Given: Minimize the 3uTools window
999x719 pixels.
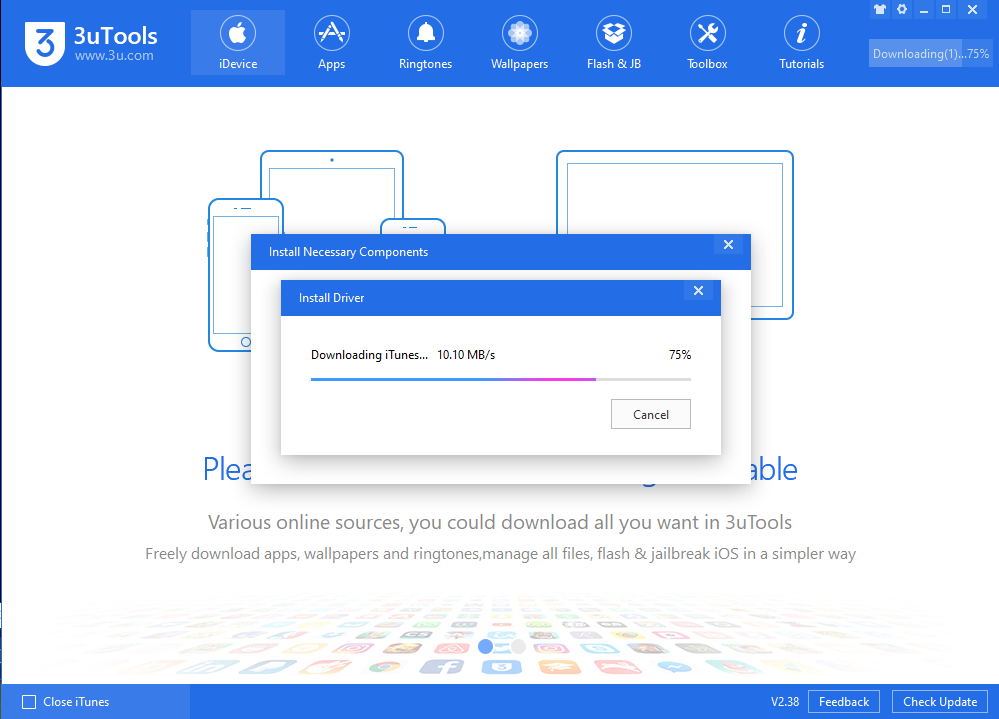Looking at the screenshot, I should [x=924, y=10].
